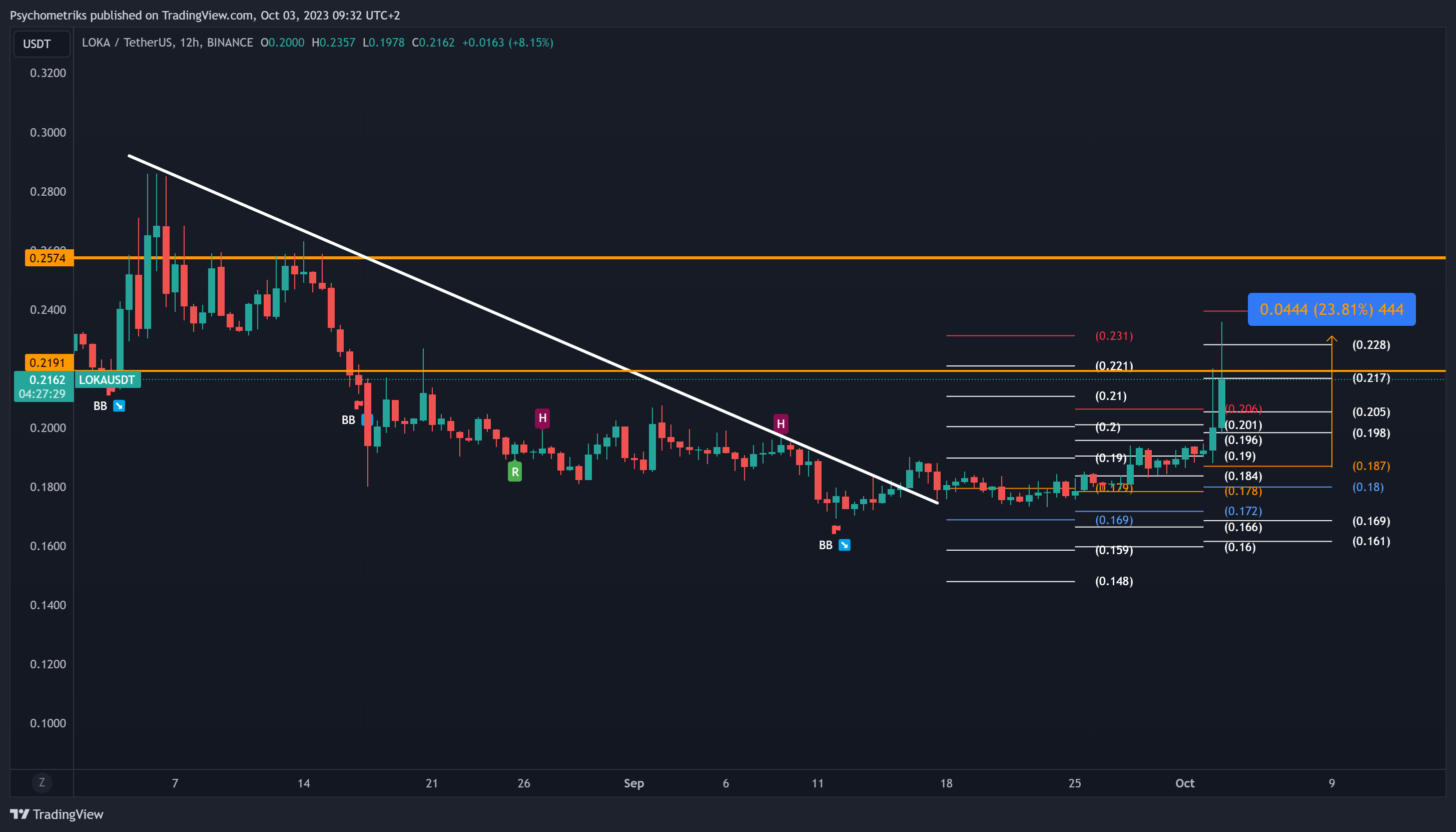Click the C0.2162 close value
1456x832 pixels.
click(x=433, y=42)
